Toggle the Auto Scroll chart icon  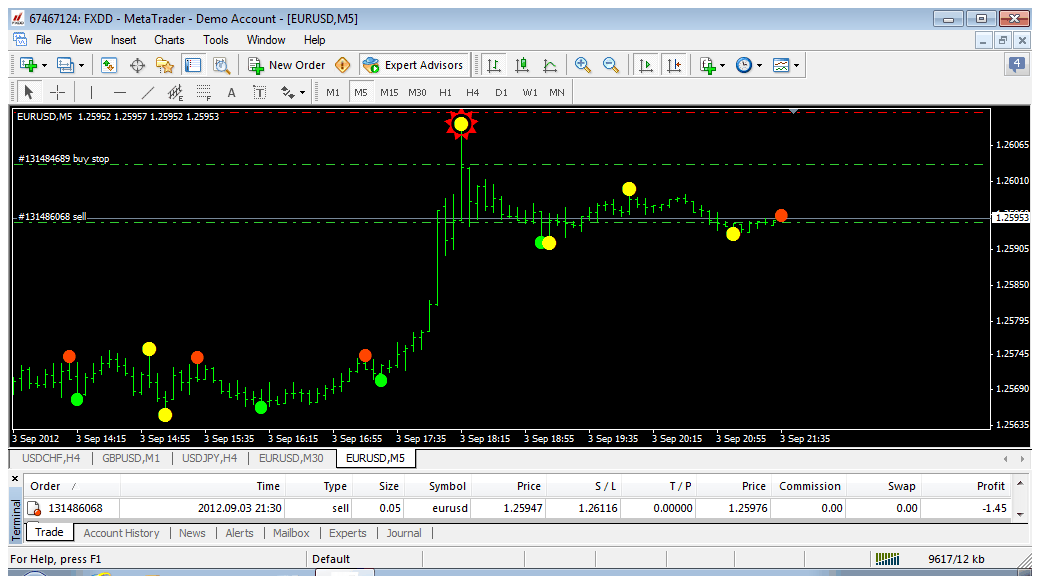tap(645, 65)
